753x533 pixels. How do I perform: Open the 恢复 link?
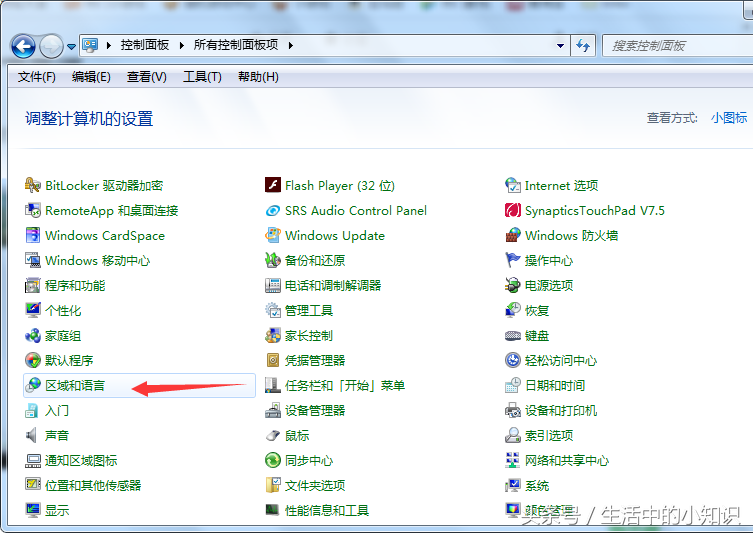coord(537,311)
